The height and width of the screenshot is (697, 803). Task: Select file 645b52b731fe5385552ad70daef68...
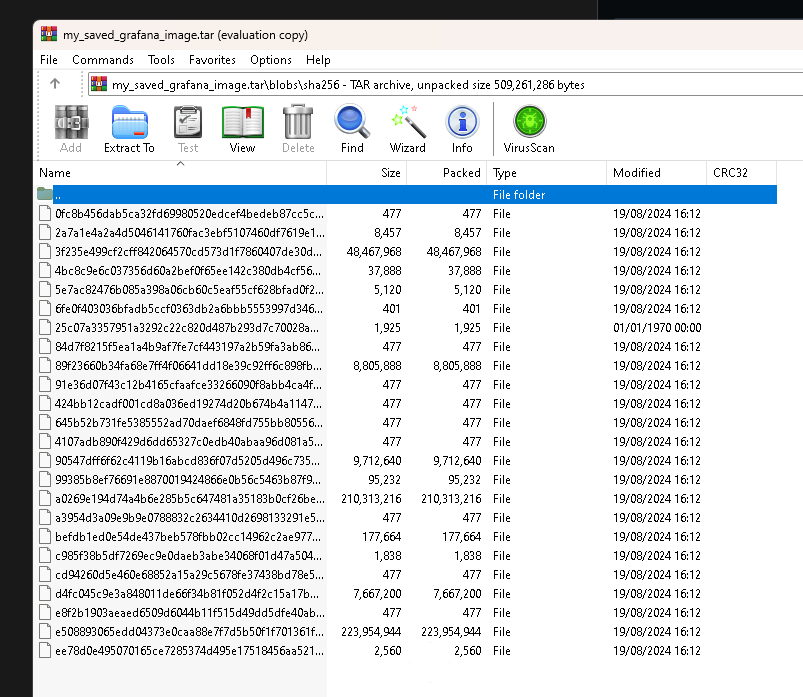[x=189, y=423]
